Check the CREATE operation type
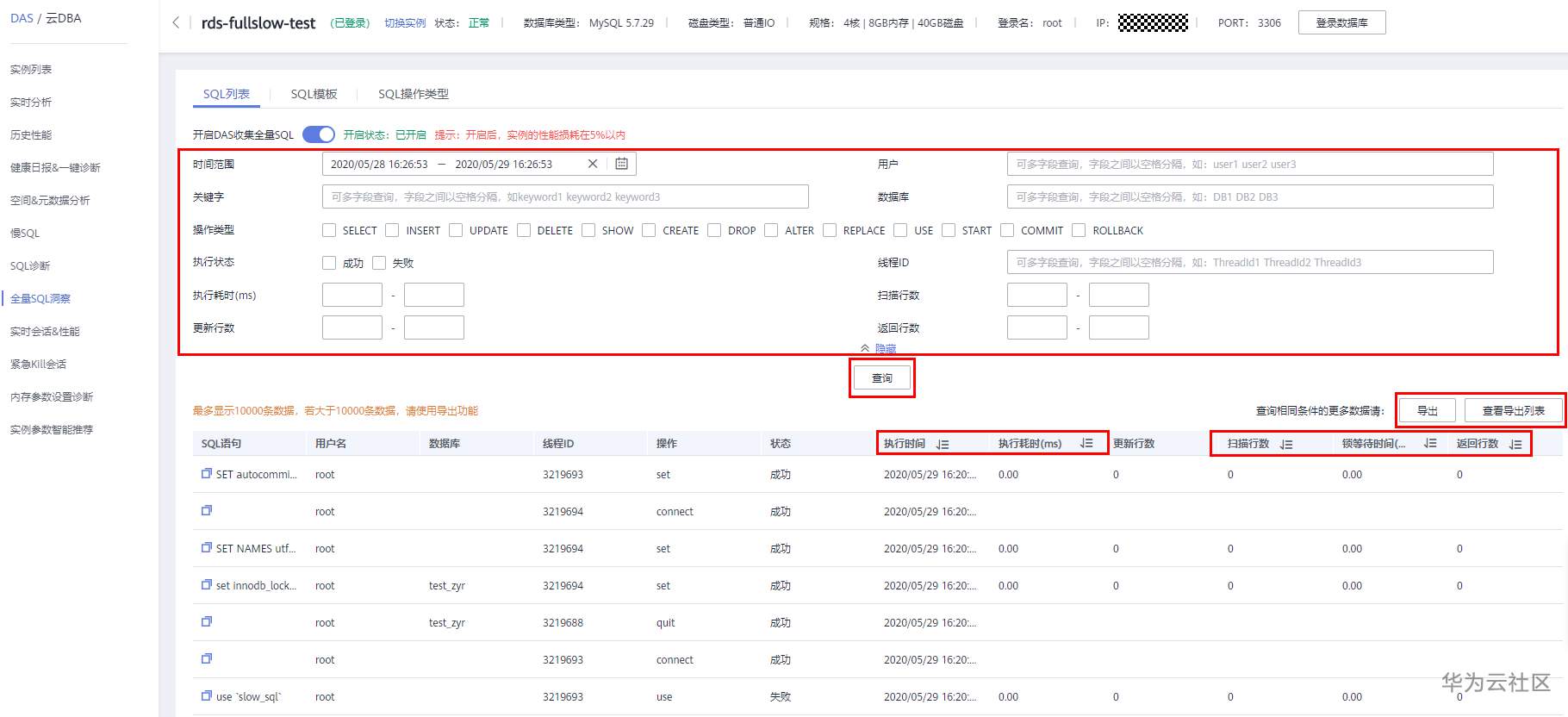 tap(649, 230)
